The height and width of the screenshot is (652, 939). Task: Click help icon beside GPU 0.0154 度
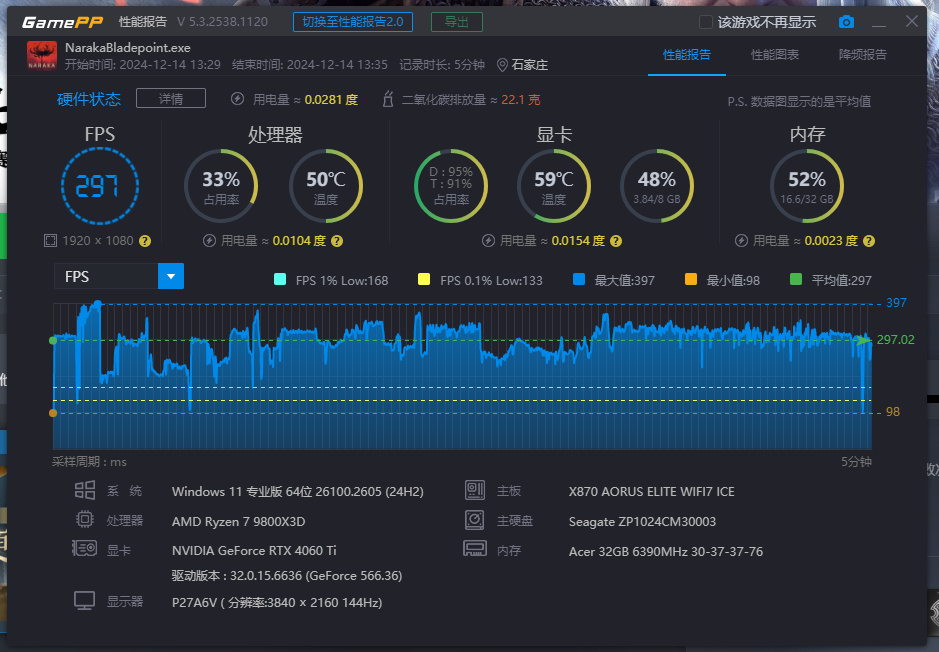tap(616, 241)
